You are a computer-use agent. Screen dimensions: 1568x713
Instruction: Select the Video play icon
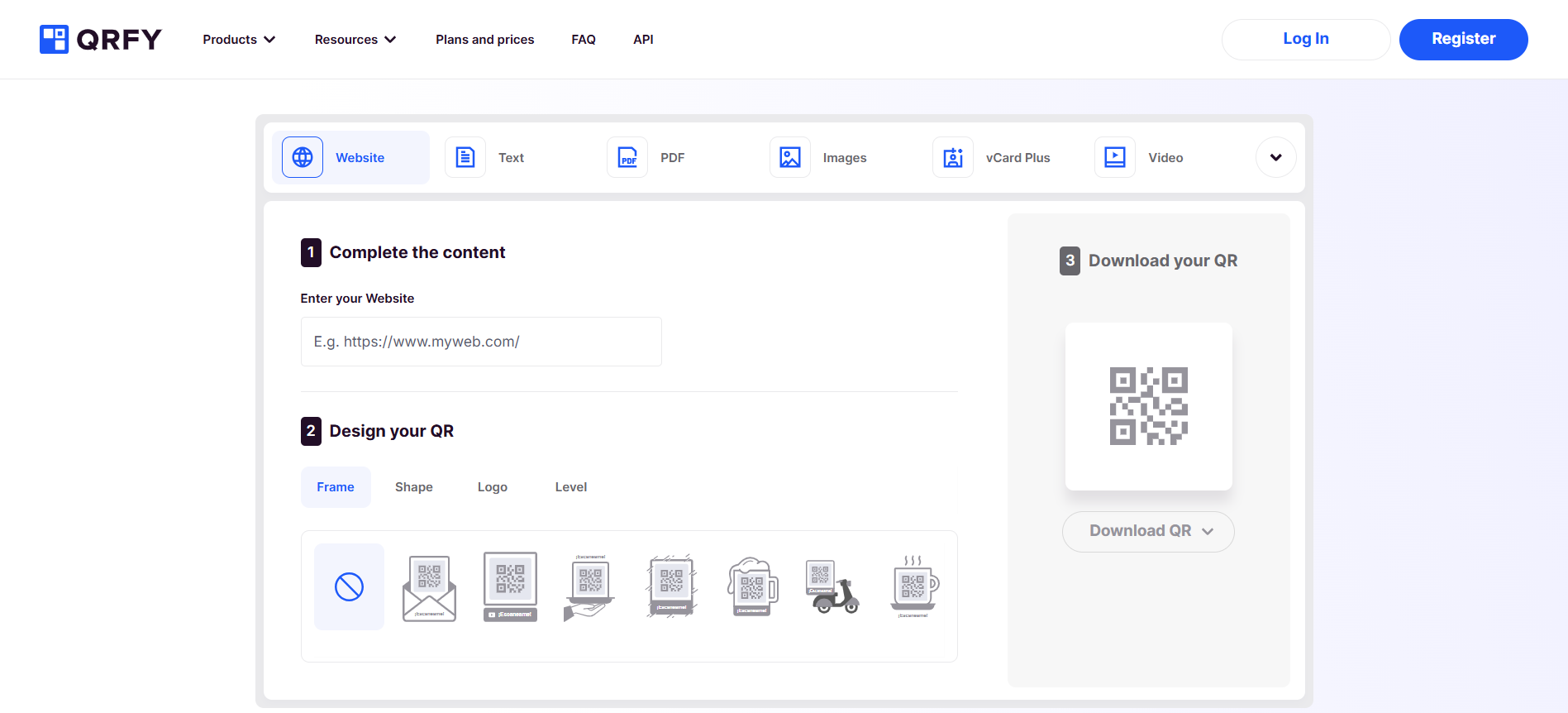point(1115,157)
